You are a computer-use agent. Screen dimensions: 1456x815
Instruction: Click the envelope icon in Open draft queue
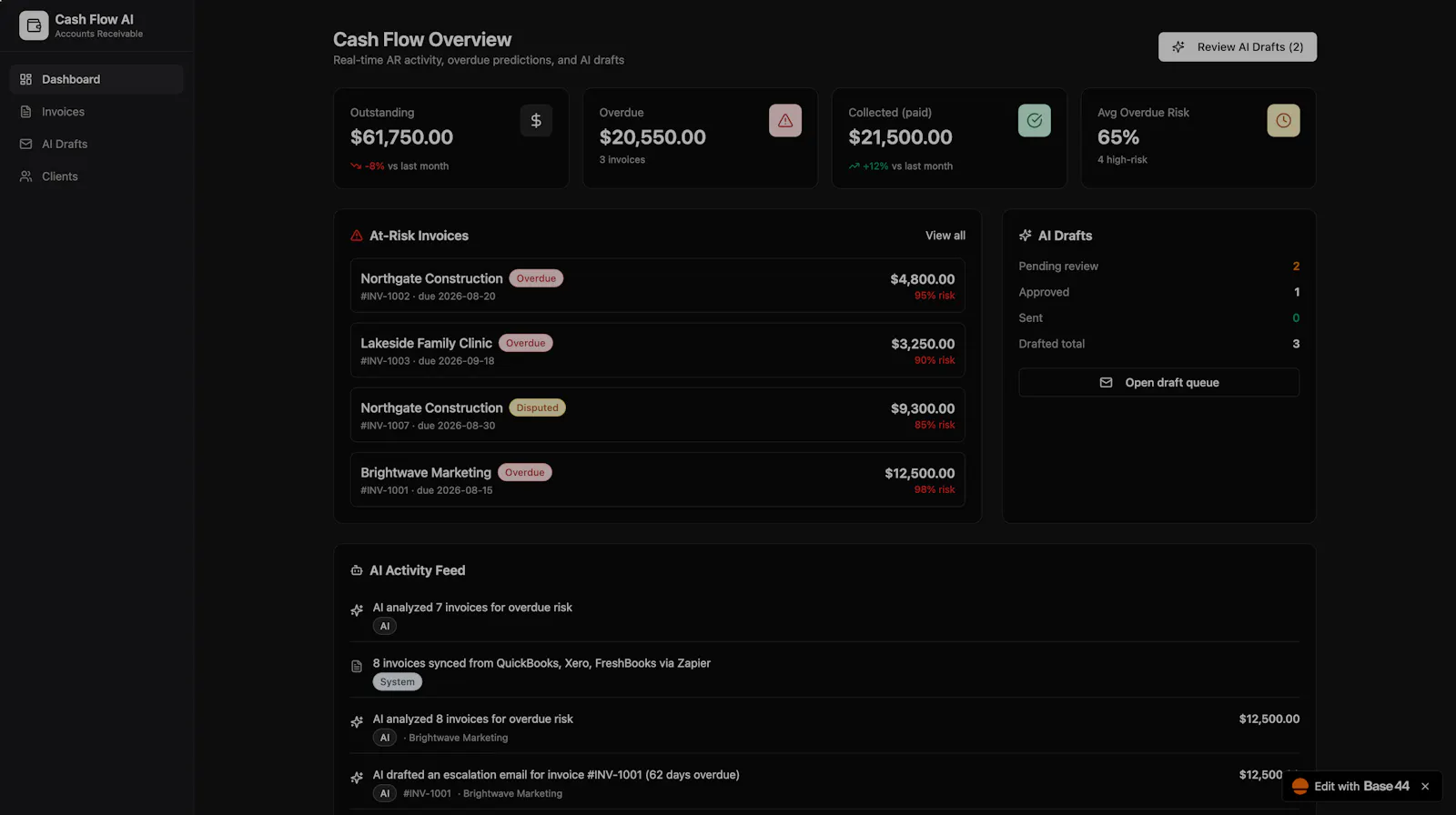(1107, 383)
